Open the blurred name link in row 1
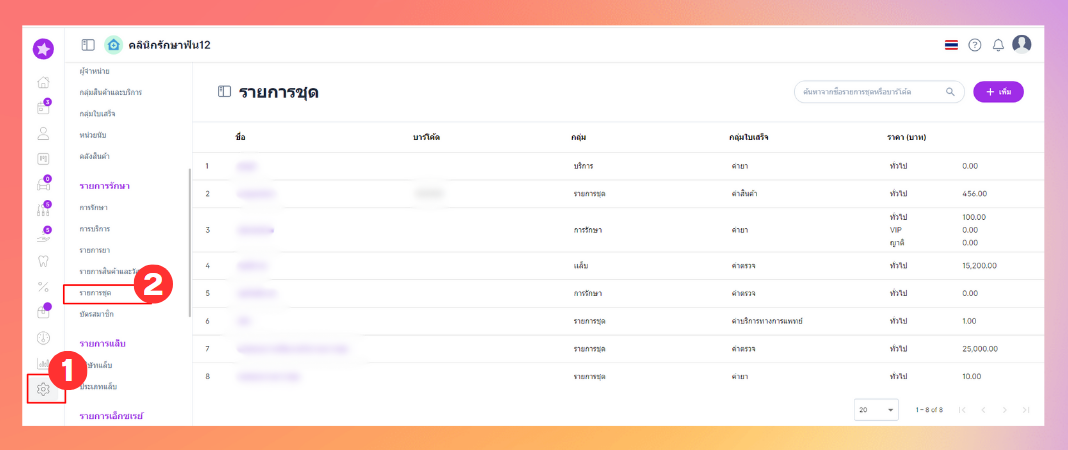 [248, 166]
